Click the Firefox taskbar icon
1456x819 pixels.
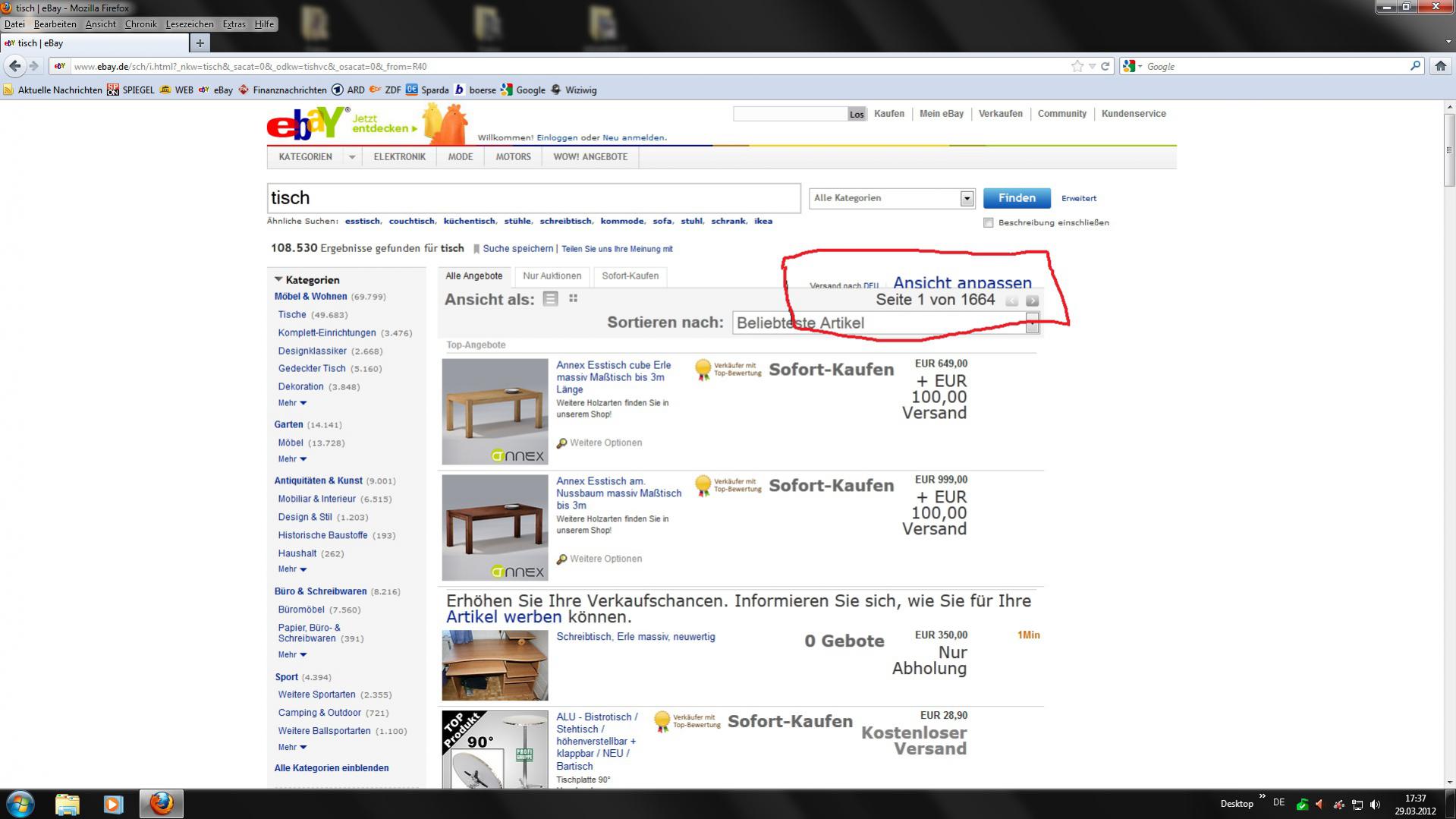pos(161,804)
